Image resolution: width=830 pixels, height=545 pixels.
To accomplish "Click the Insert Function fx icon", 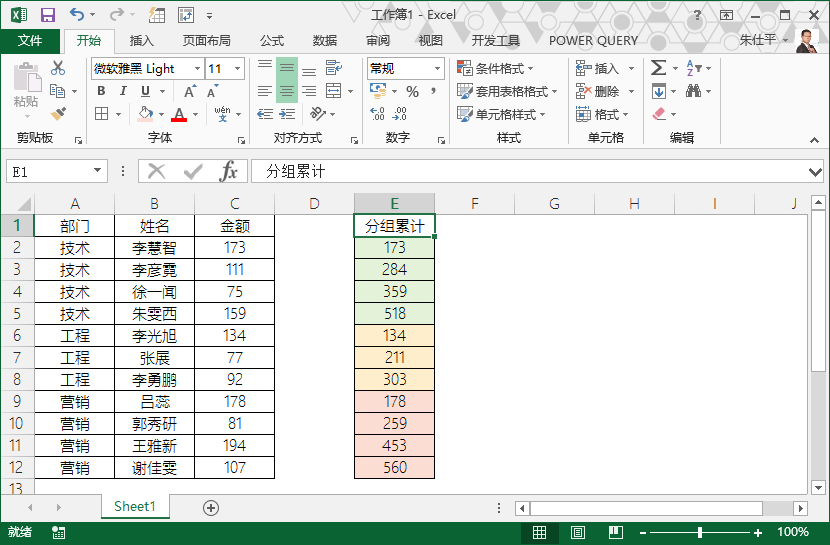I will [229, 171].
